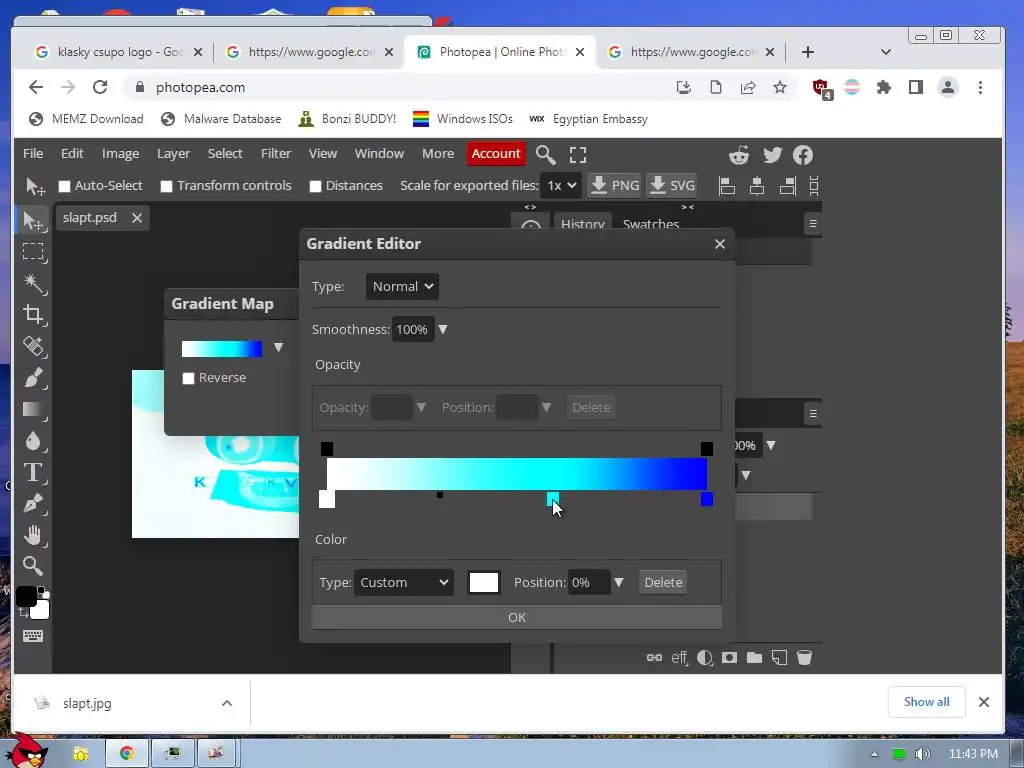This screenshot has width=1024, height=768.
Task: Select the blue gradient color stop
Action: click(x=707, y=499)
